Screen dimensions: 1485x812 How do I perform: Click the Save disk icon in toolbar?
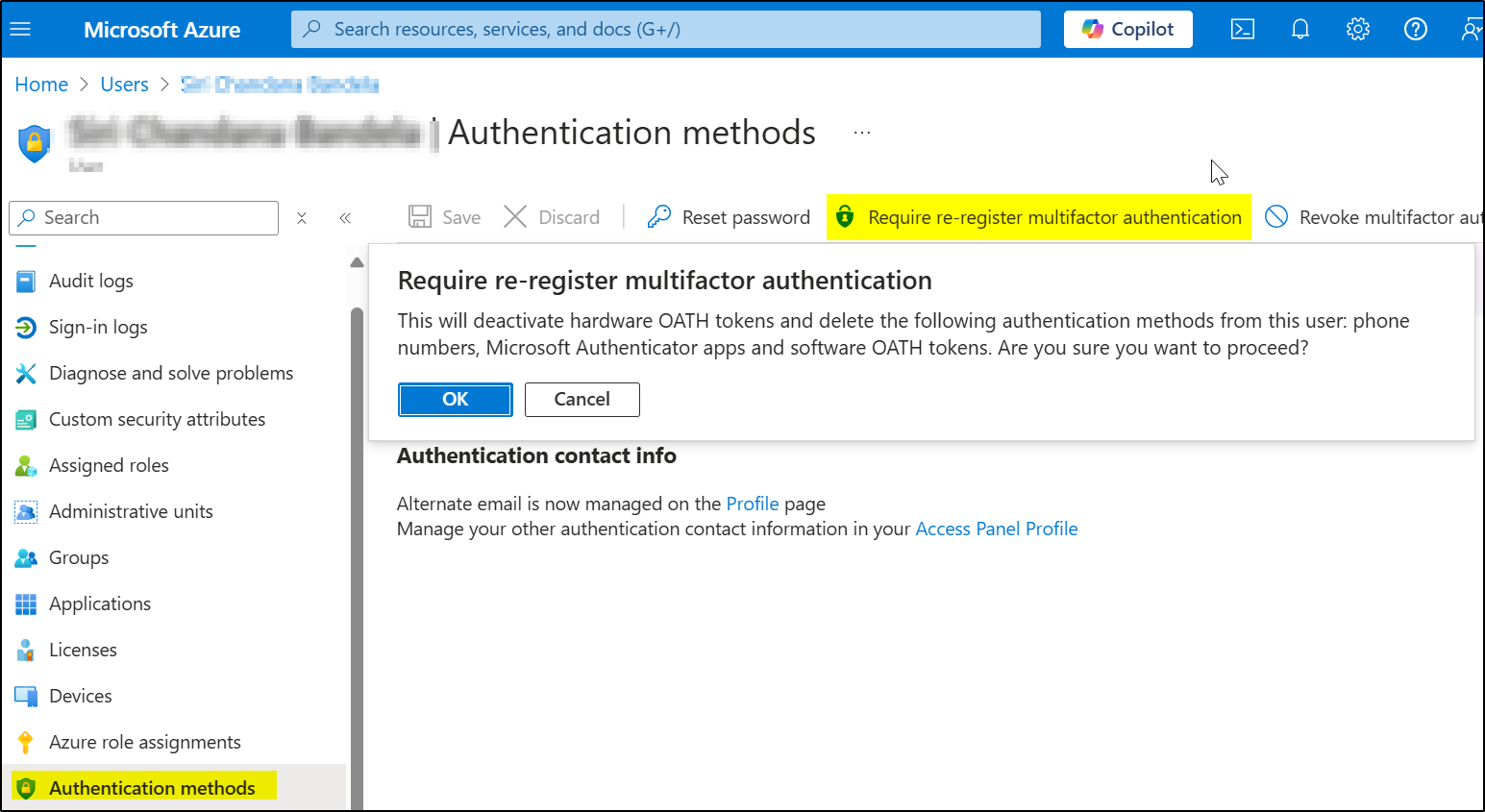click(x=420, y=216)
